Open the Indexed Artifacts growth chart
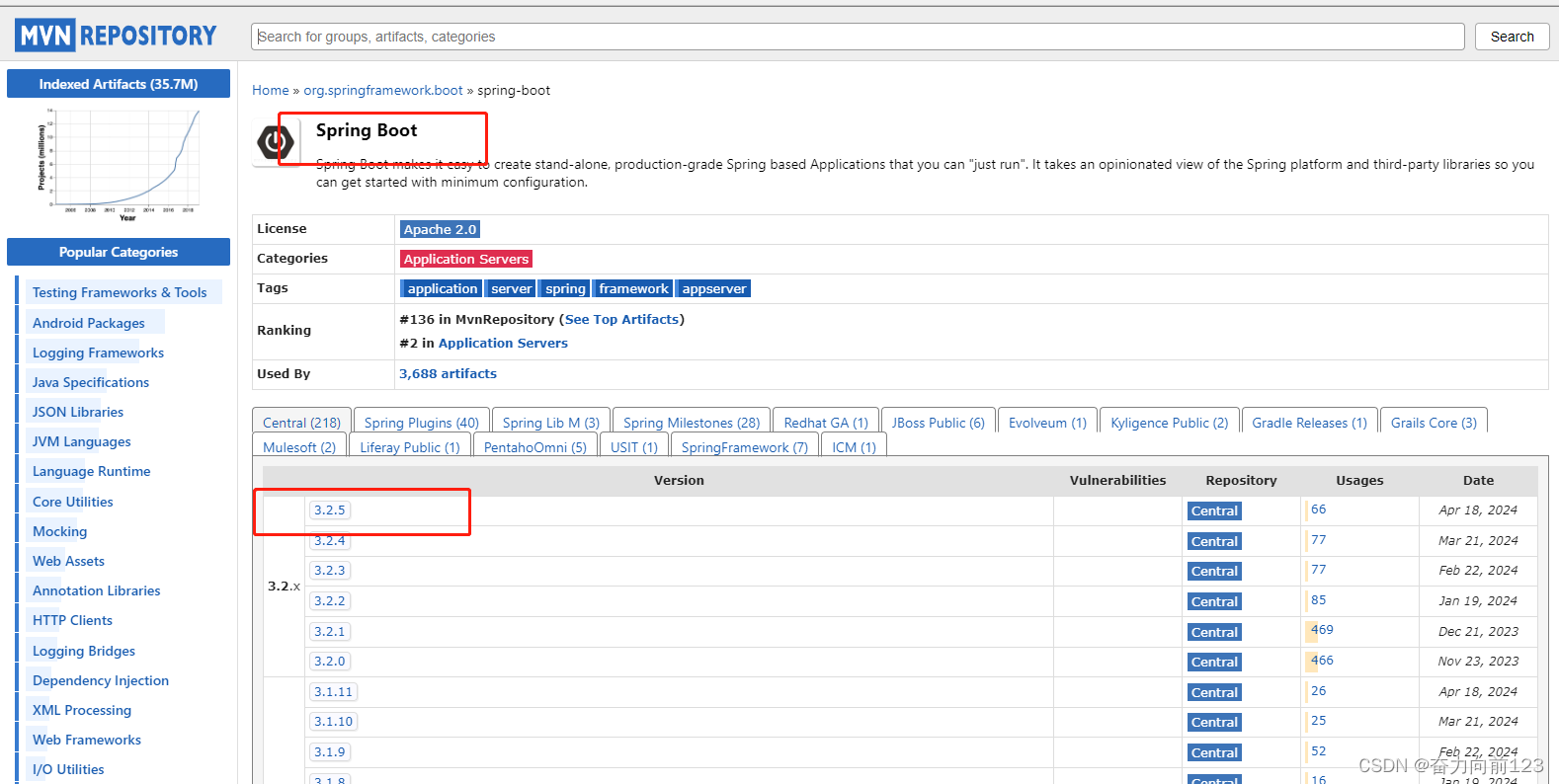Screen dimensions: 1559x784 point(118,165)
